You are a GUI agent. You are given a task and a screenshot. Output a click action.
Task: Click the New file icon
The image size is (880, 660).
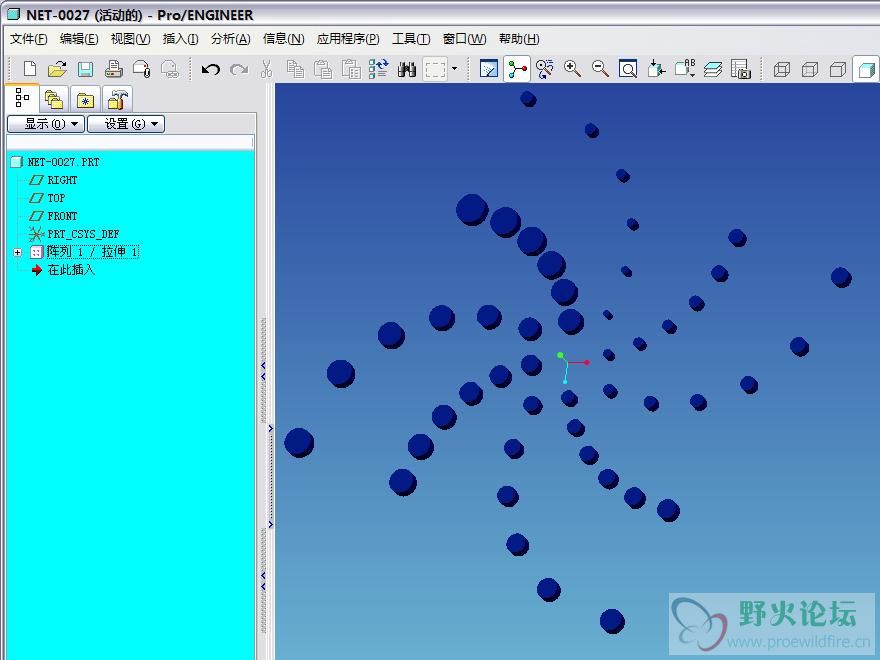click(x=30, y=69)
